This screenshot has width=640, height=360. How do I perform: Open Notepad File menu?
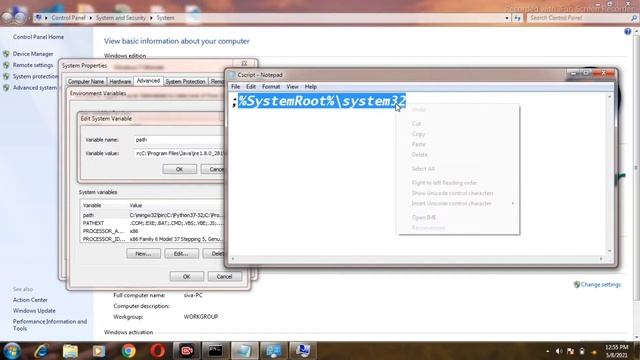click(236, 87)
